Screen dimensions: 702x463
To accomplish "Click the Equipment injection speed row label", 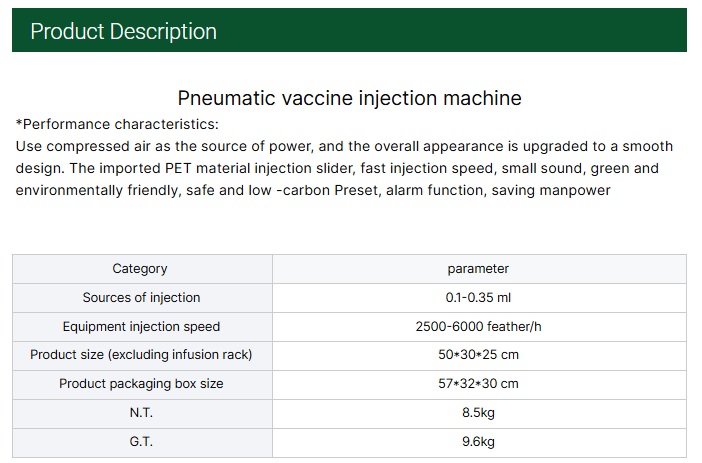I will click(x=141, y=326).
